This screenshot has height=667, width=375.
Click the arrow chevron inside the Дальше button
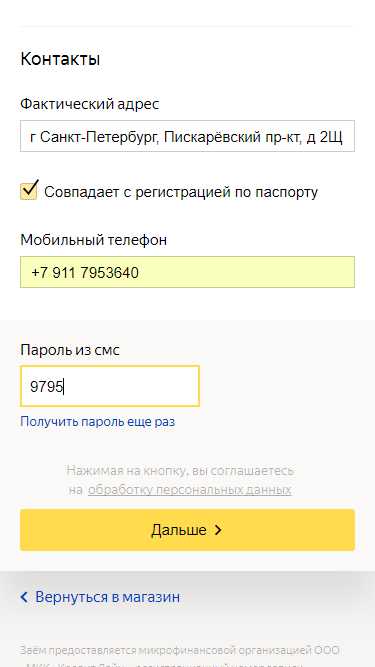click(218, 530)
